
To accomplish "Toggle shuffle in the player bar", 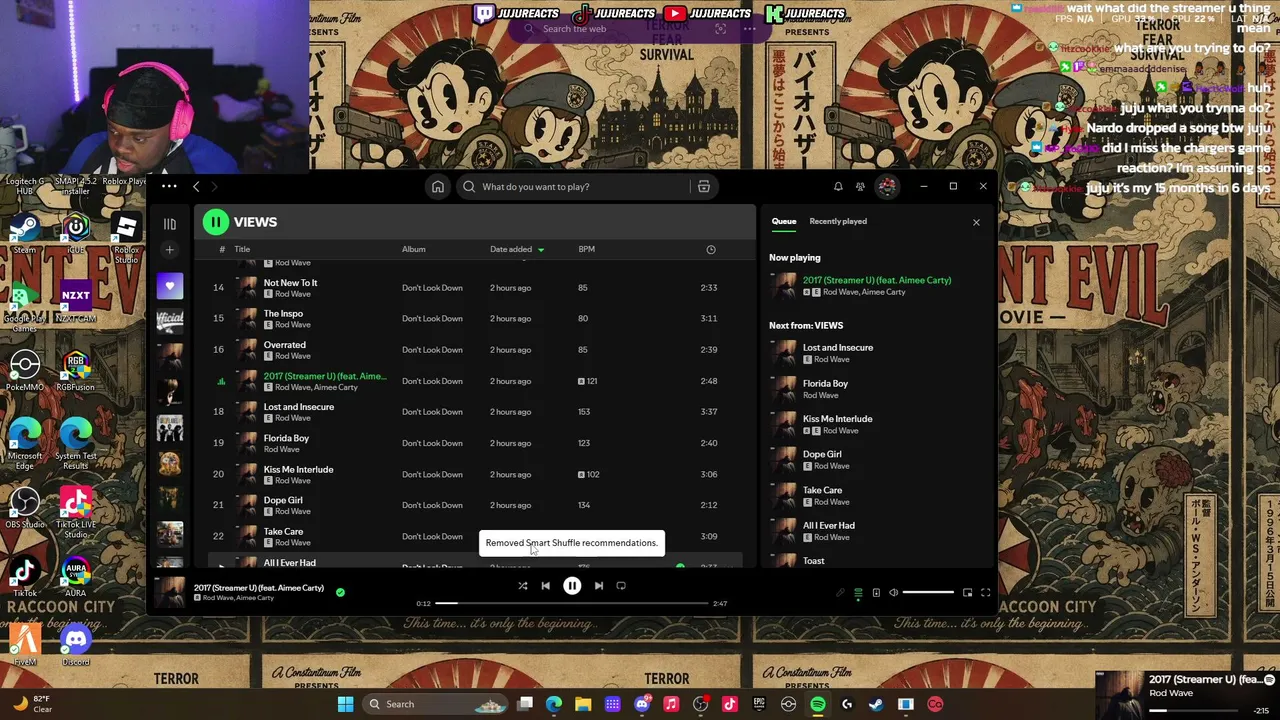I will tap(522, 586).
